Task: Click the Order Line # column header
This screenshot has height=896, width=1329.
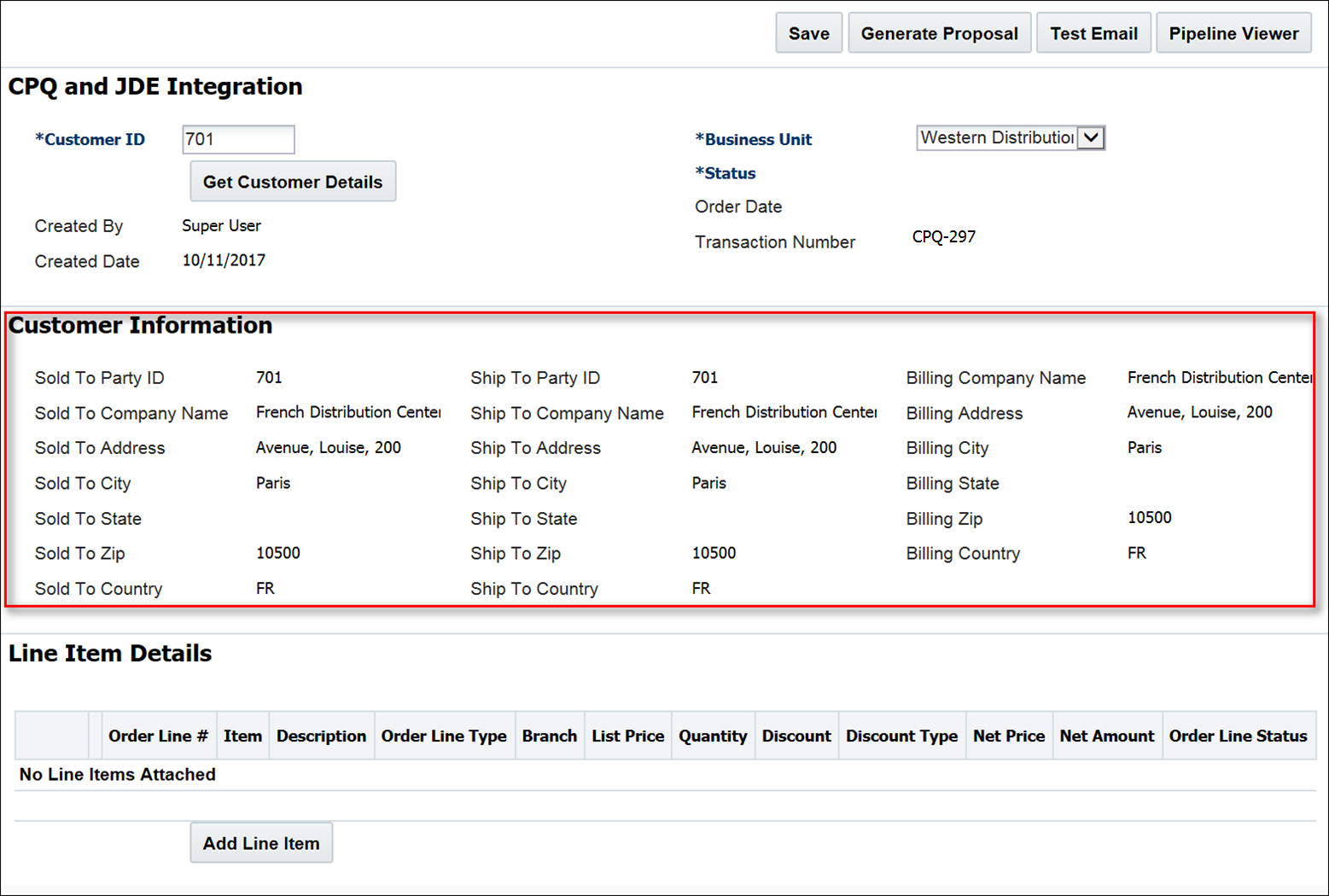Action: point(158,735)
